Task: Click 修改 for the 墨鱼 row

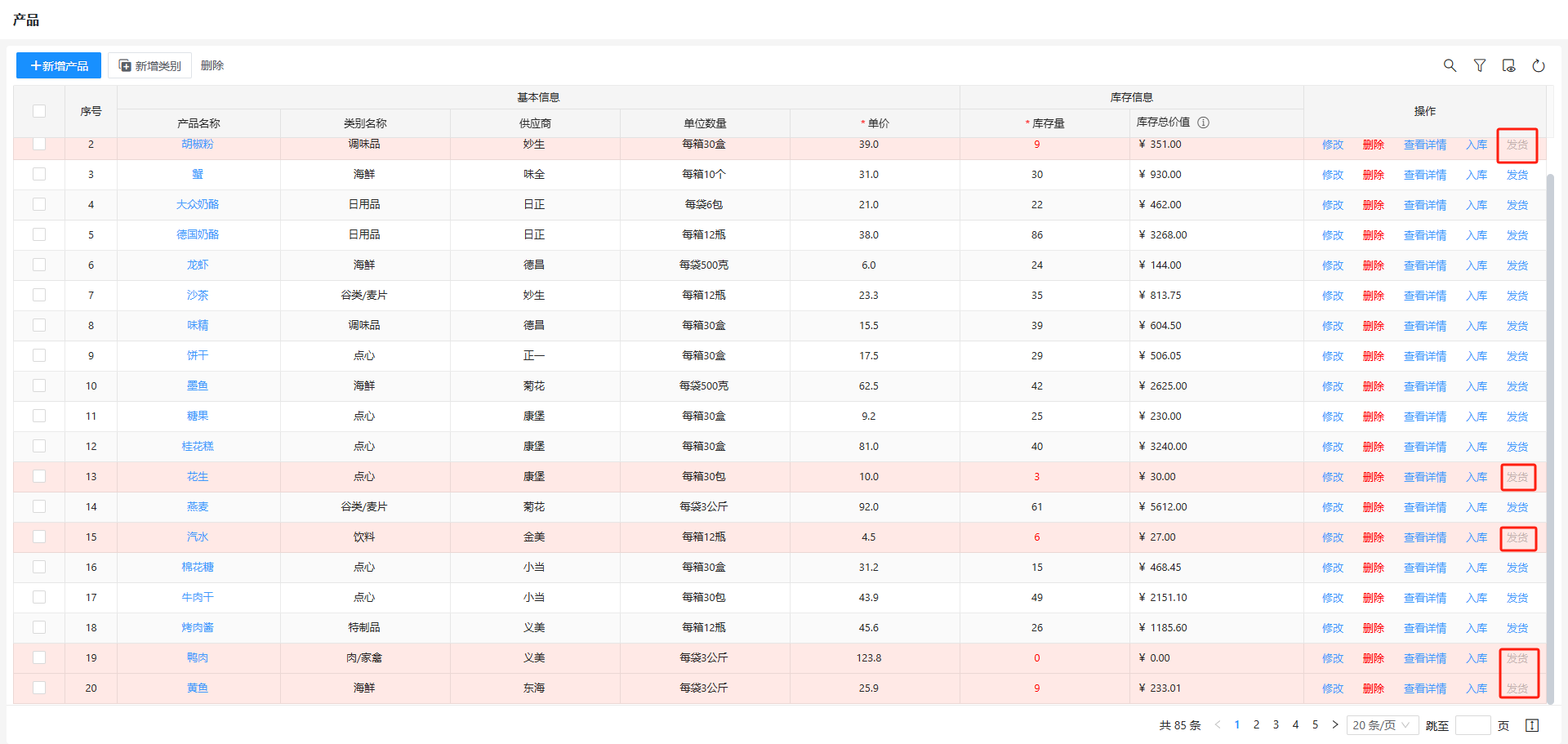Action: 1332,386
